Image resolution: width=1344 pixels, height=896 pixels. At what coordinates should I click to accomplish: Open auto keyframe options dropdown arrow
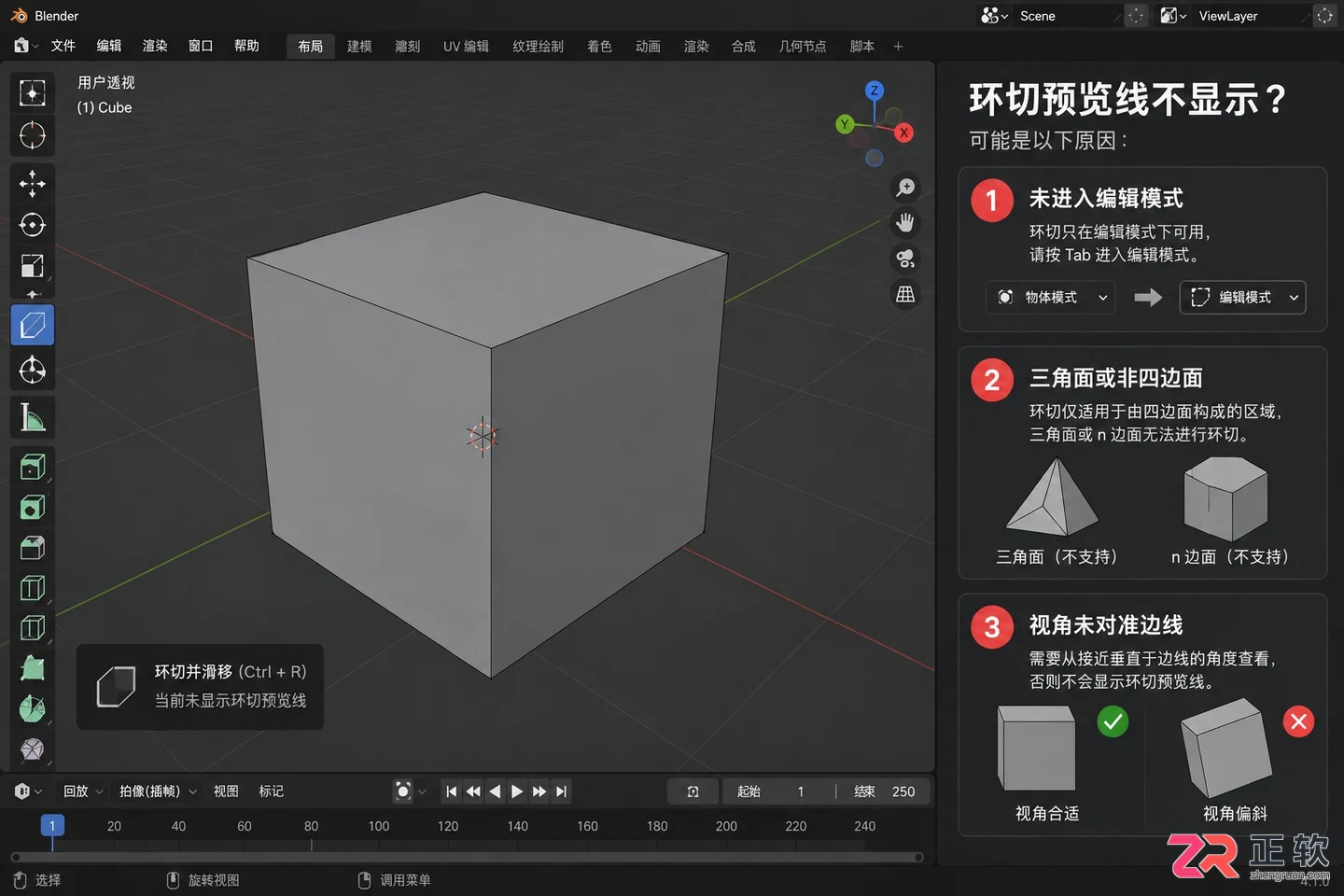tap(422, 791)
